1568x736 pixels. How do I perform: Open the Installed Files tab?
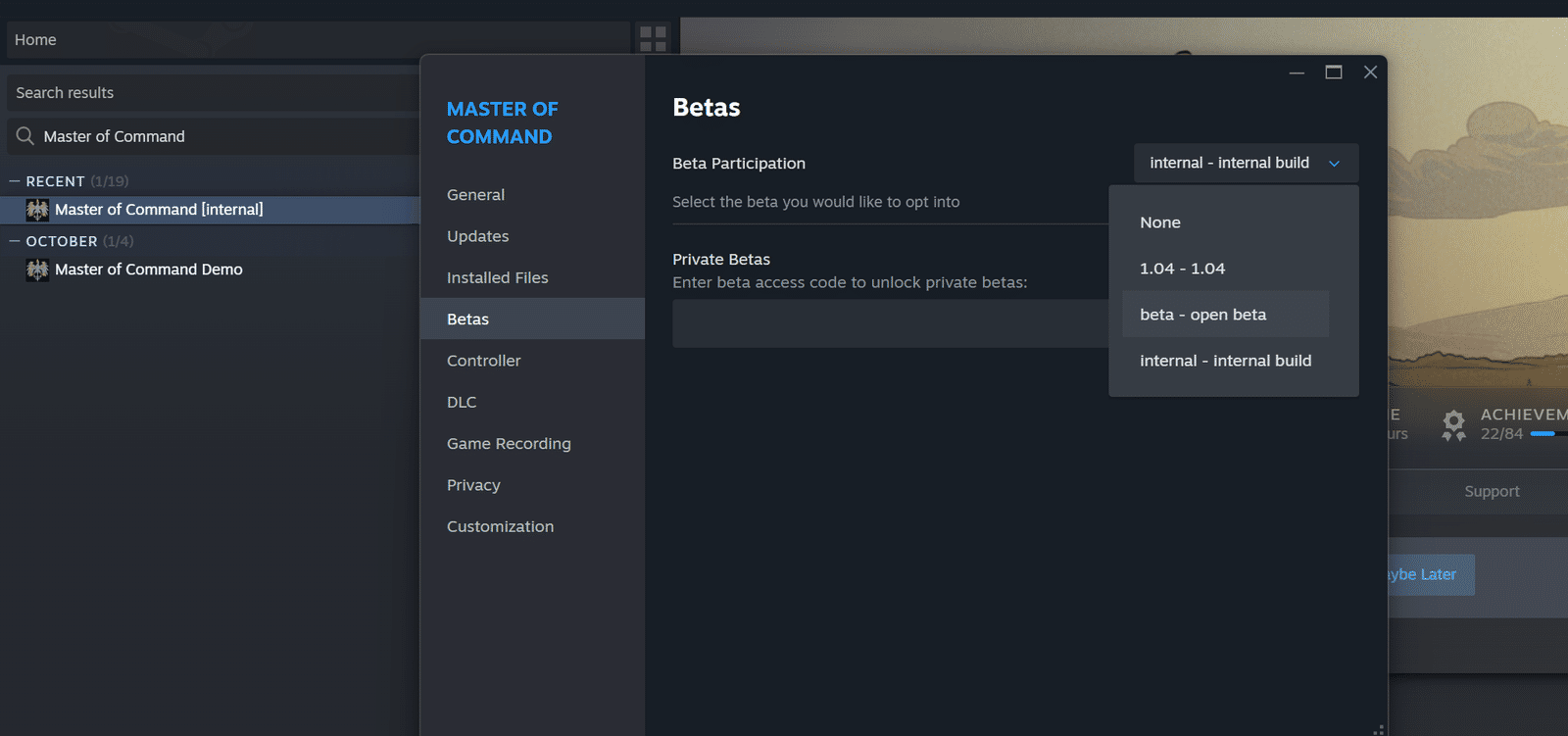[x=532, y=277]
